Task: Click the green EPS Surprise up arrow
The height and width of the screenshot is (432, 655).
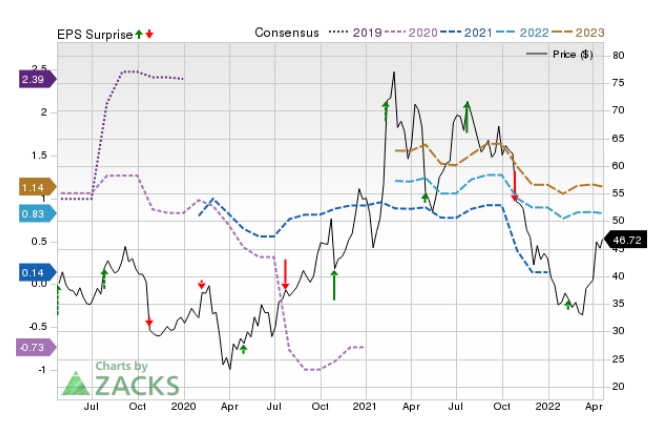Action: 139,34
